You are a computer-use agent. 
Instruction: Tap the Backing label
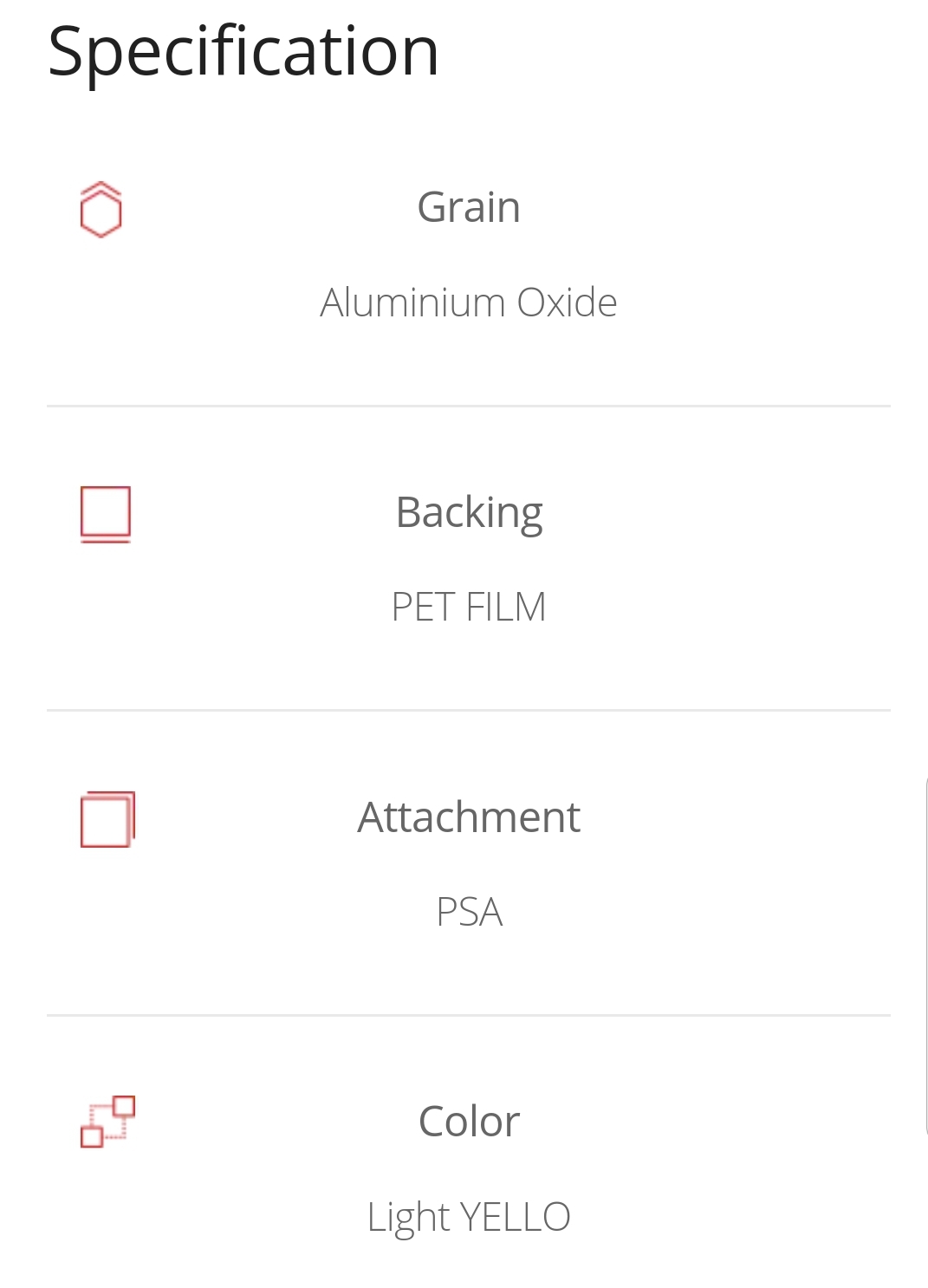click(x=469, y=513)
